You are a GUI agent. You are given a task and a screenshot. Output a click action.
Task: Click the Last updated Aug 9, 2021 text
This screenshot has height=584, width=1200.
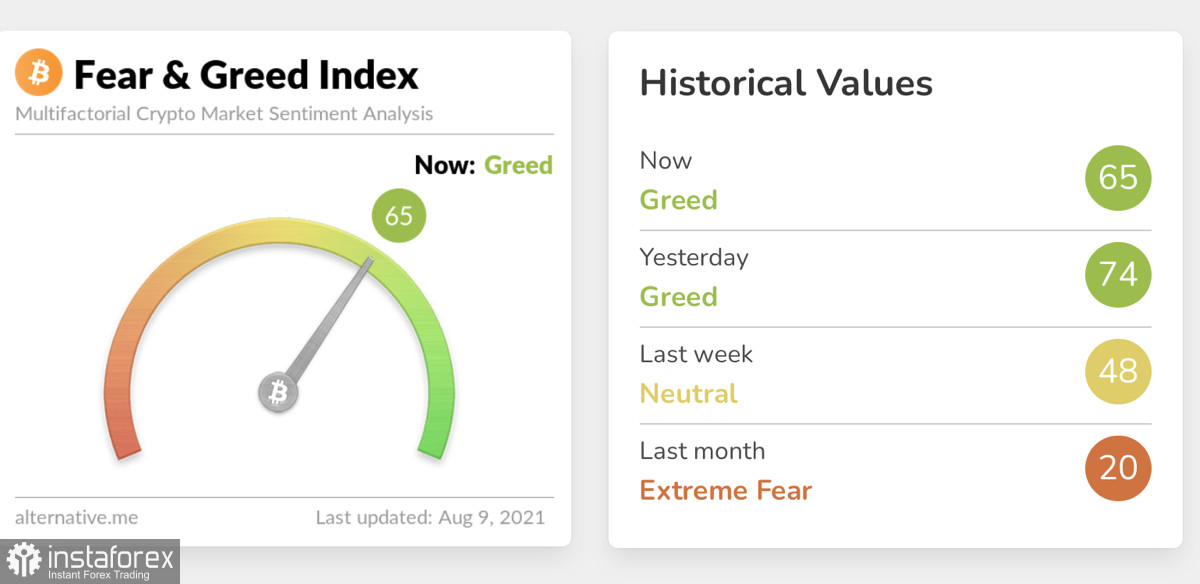tap(430, 517)
